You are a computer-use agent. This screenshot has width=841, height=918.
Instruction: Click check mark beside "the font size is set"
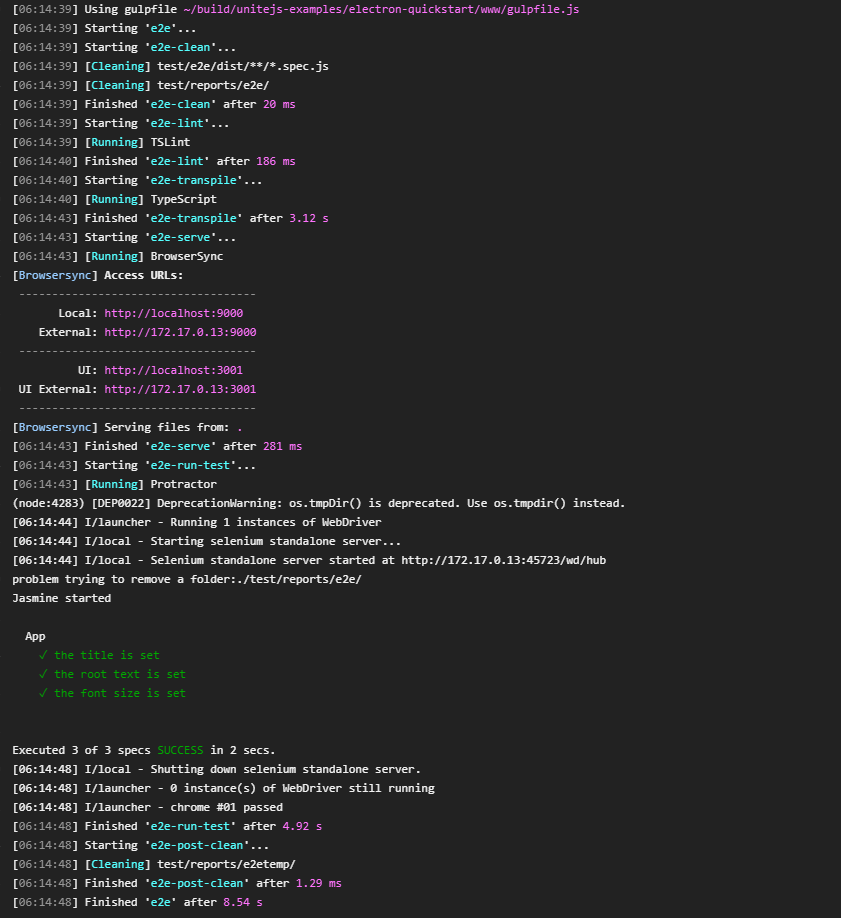[43, 693]
